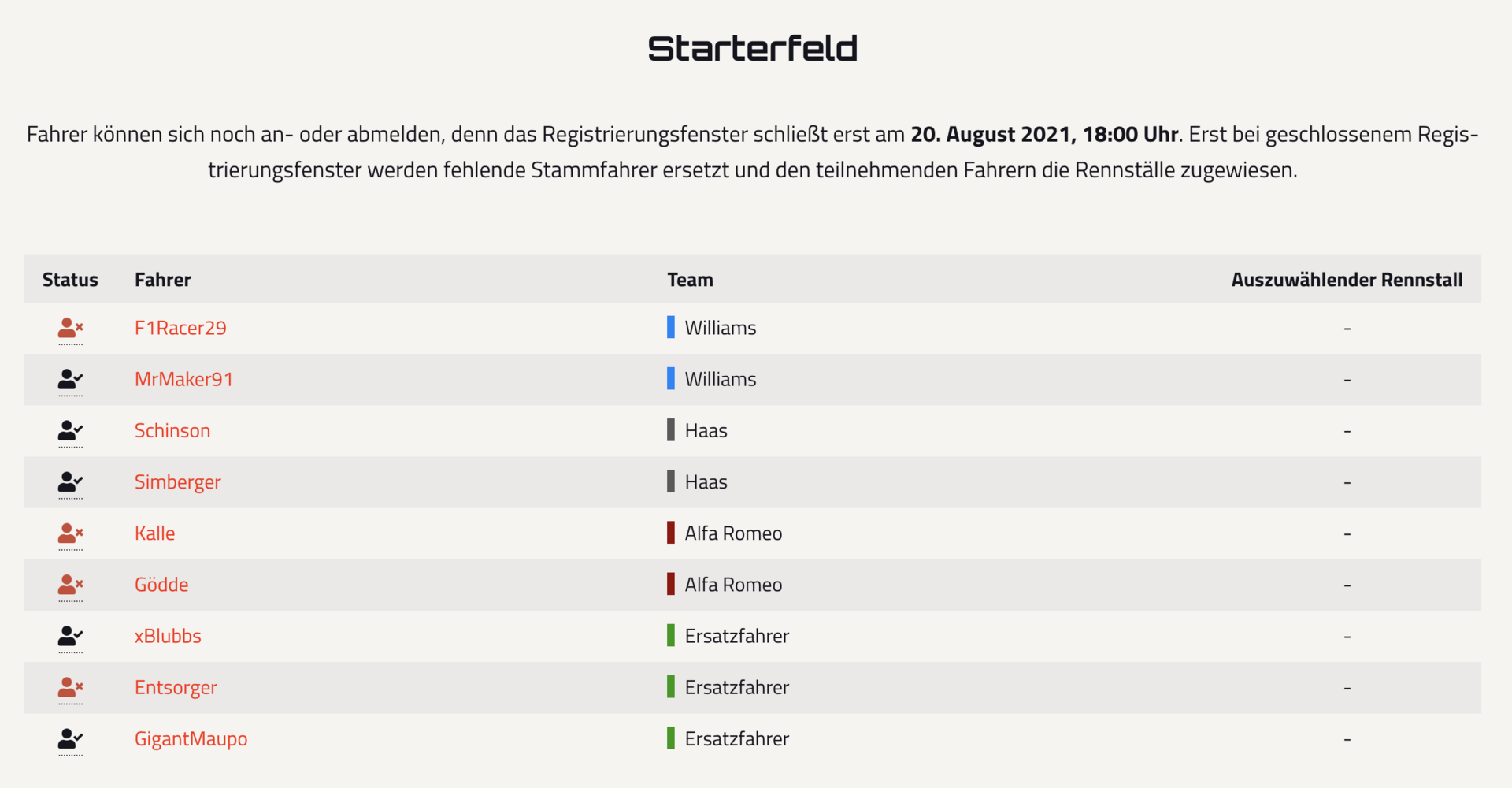The image size is (1512, 788).
Task: Open the Kalle driver link
Action: [x=154, y=533]
